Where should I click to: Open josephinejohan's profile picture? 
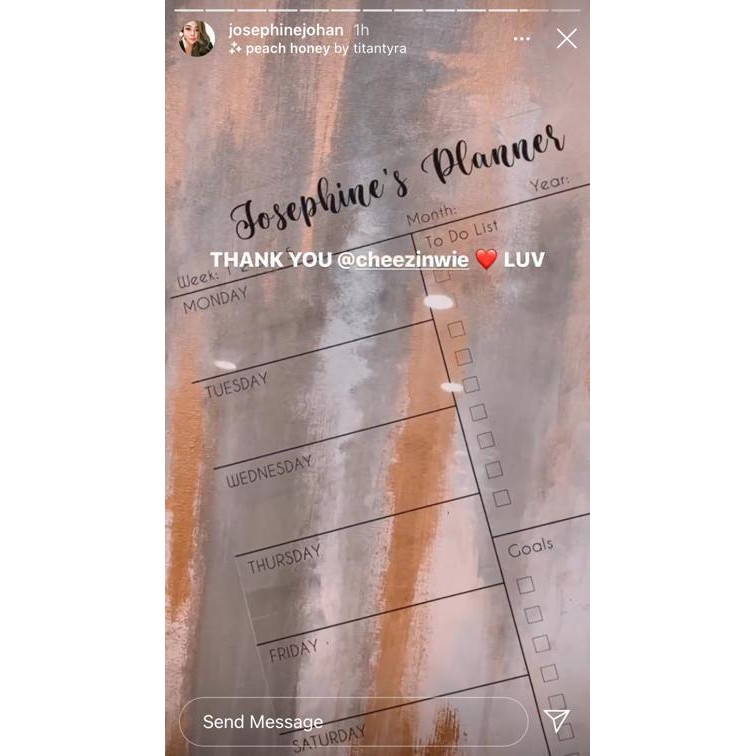197,39
